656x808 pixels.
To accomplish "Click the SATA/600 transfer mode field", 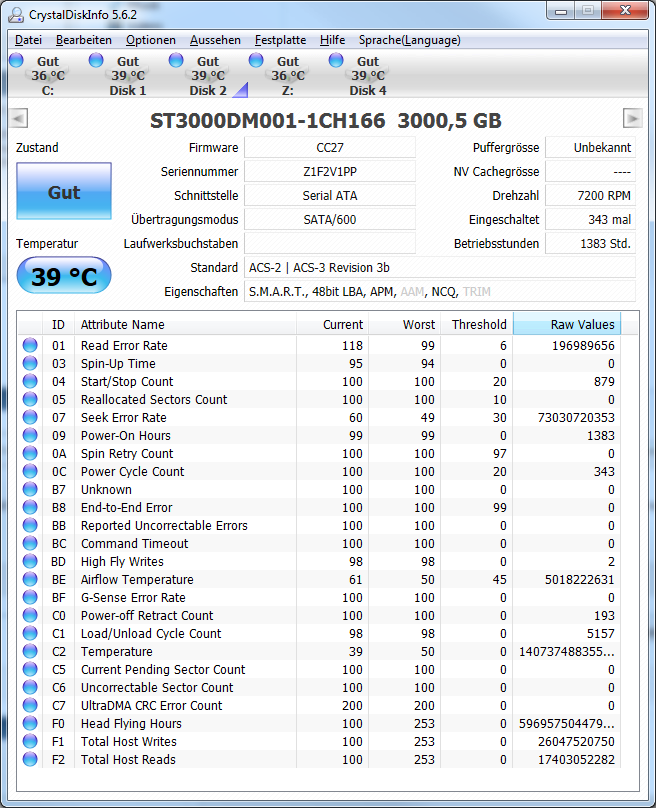I will tap(330, 220).
